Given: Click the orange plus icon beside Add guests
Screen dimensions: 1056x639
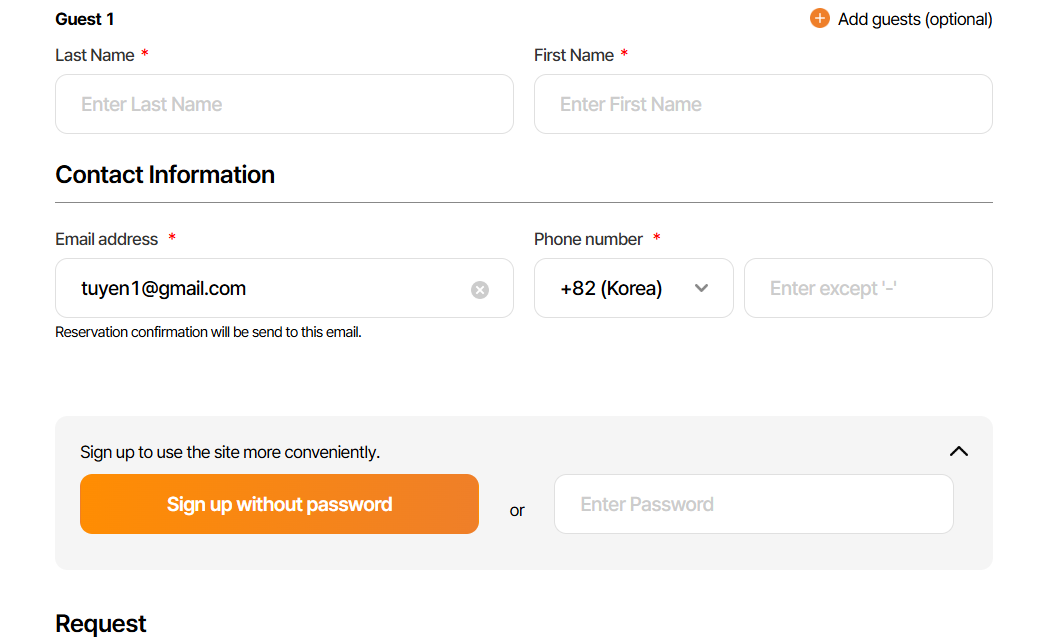Looking at the screenshot, I should click(x=820, y=19).
